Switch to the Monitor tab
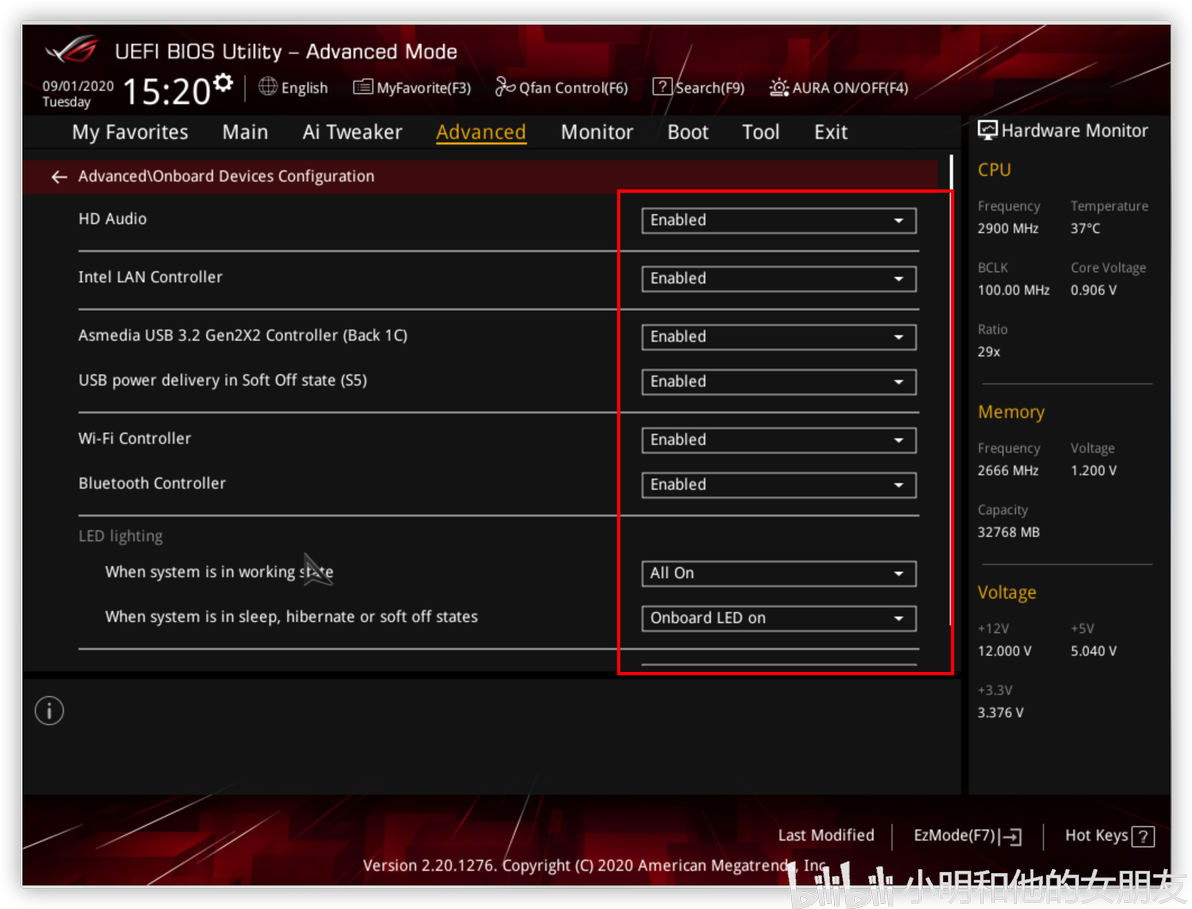 pyautogui.click(x=597, y=132)
